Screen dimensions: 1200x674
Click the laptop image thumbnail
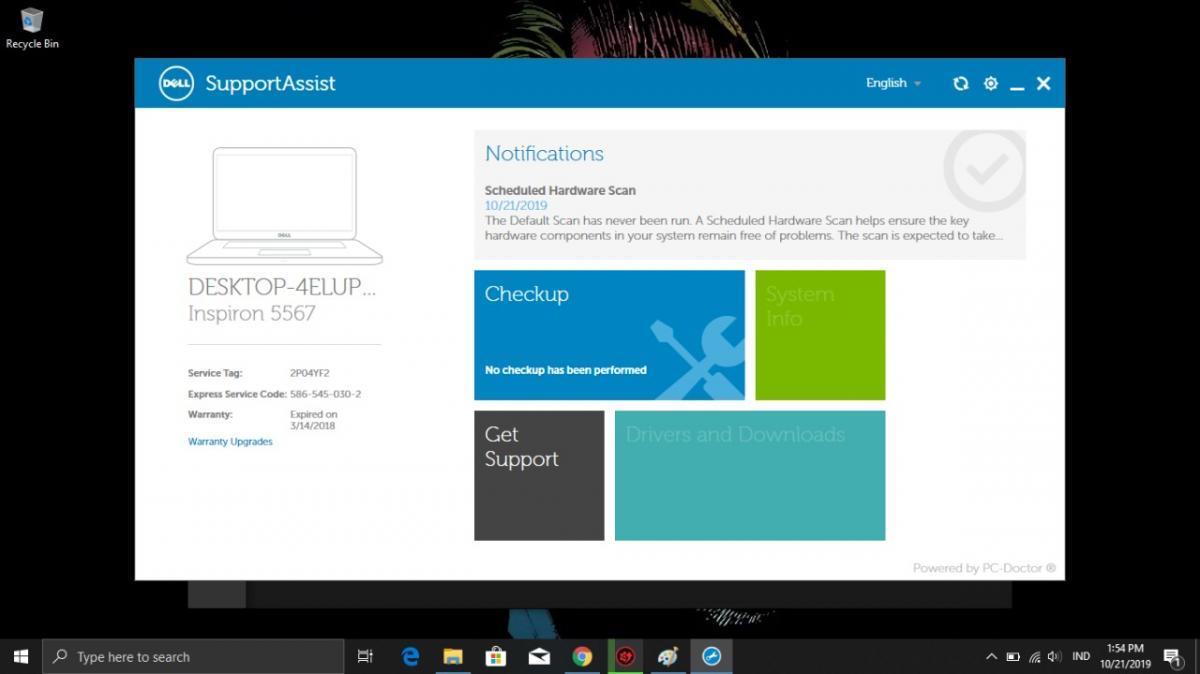pos(285,205)
